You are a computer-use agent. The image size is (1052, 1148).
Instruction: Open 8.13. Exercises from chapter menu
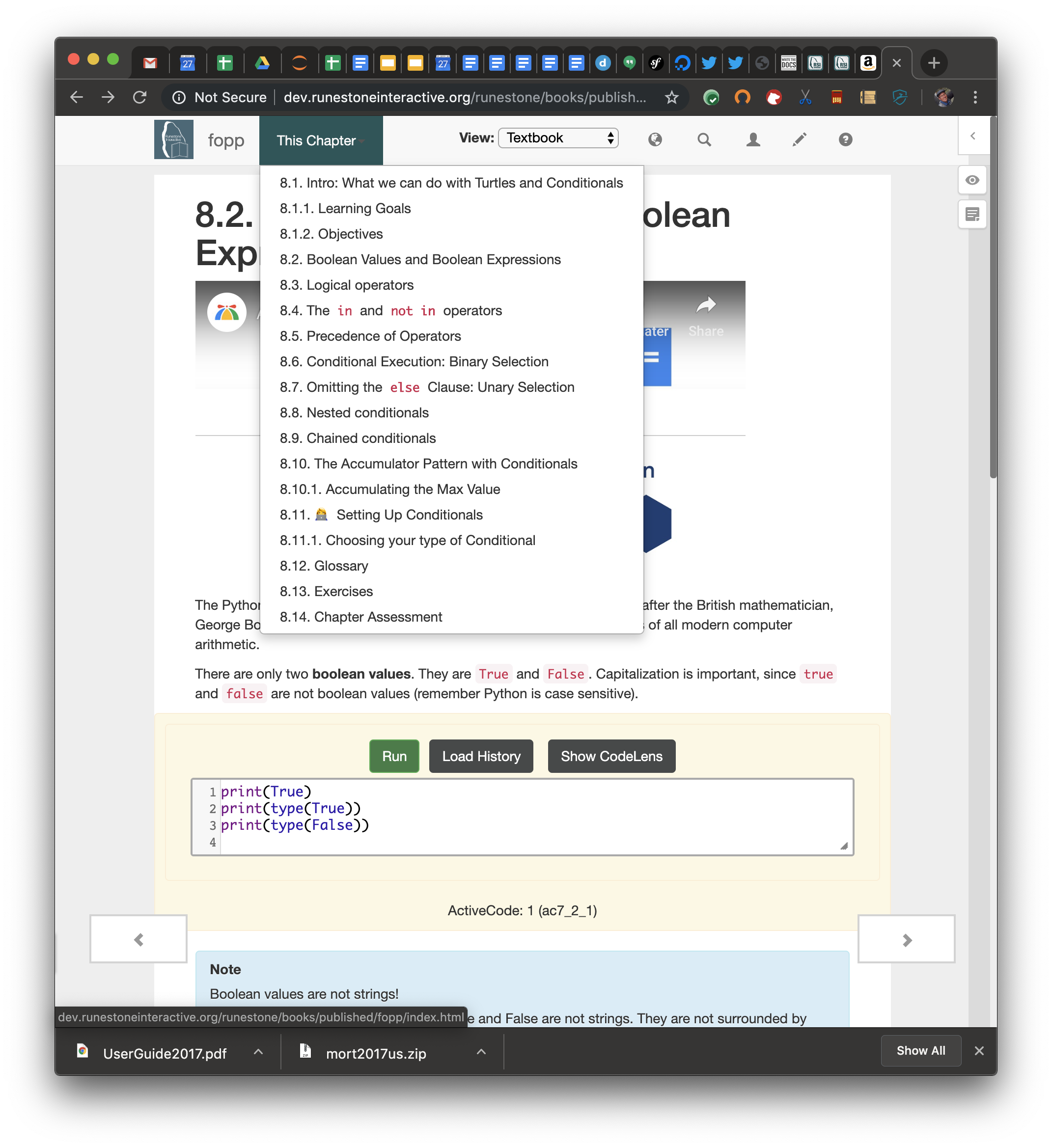(327, 592)
